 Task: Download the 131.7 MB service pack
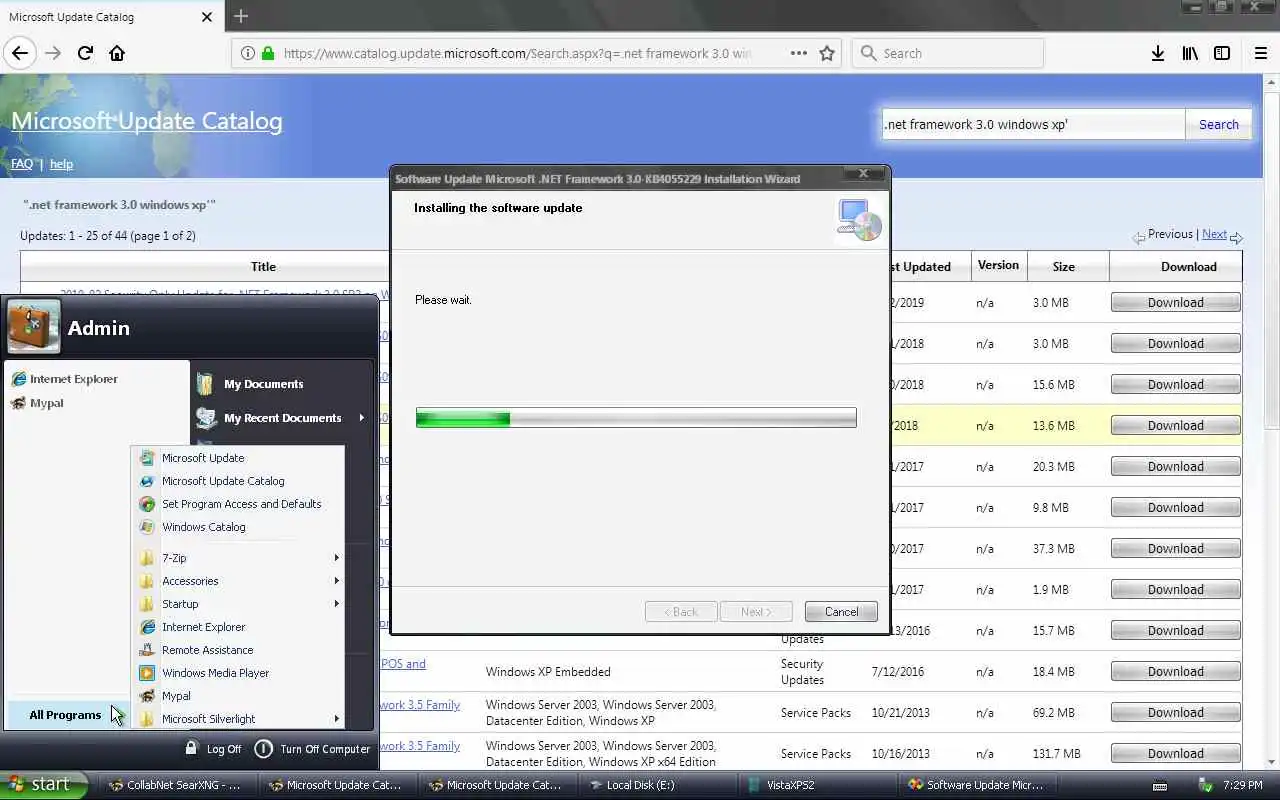(x=1176, y=754)
